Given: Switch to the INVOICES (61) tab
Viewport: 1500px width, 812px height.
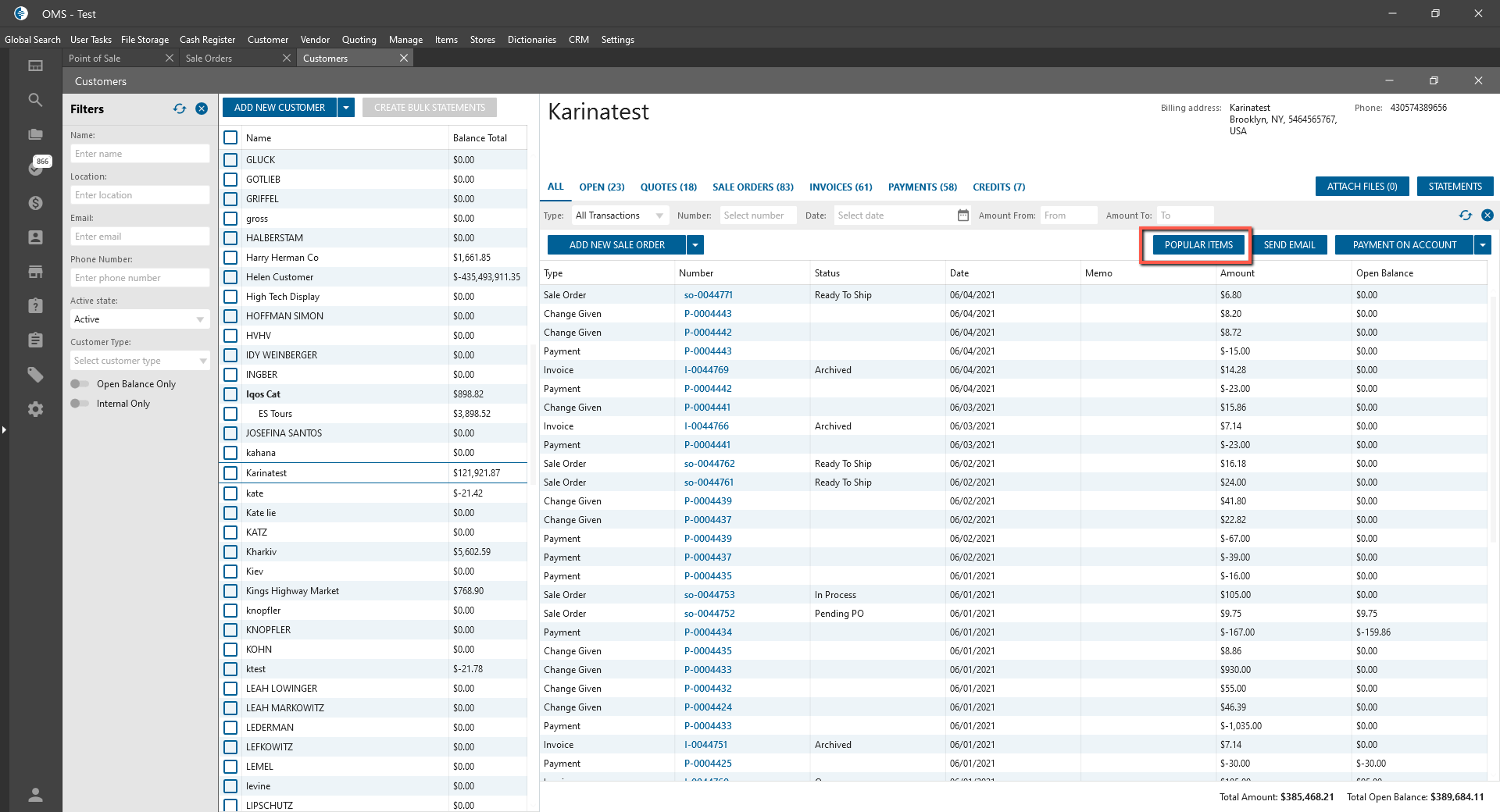Looking at the screenshot, I should (x=840, y=187).
